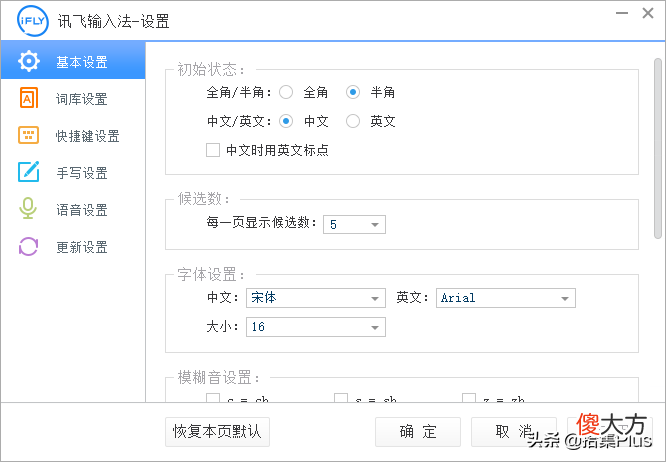This screenshot has width=666, height=462.
Task: Open 手写设置 via its pencil icon
Action: pos(29,172)
